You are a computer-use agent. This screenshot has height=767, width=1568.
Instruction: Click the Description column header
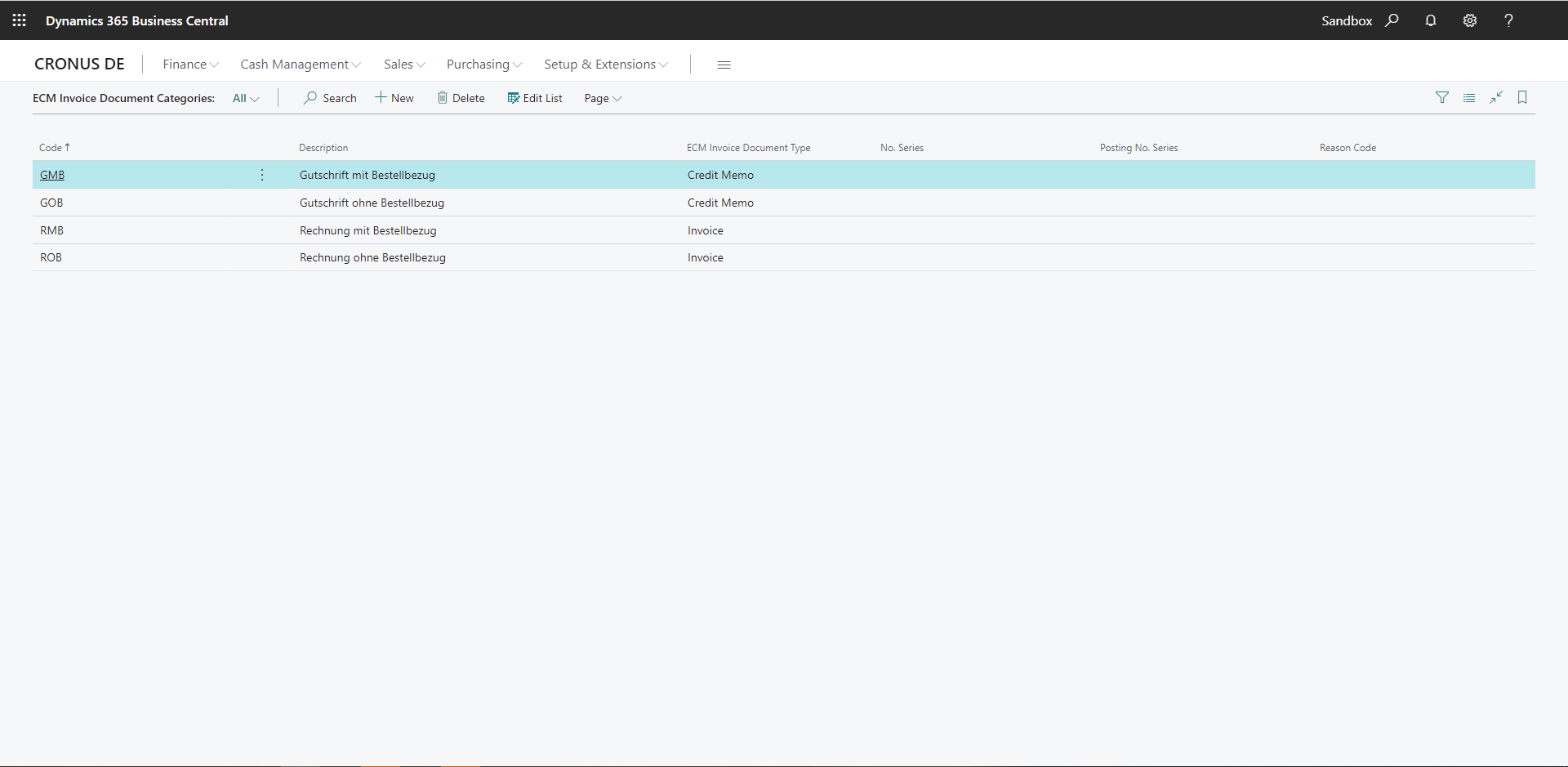323,148
